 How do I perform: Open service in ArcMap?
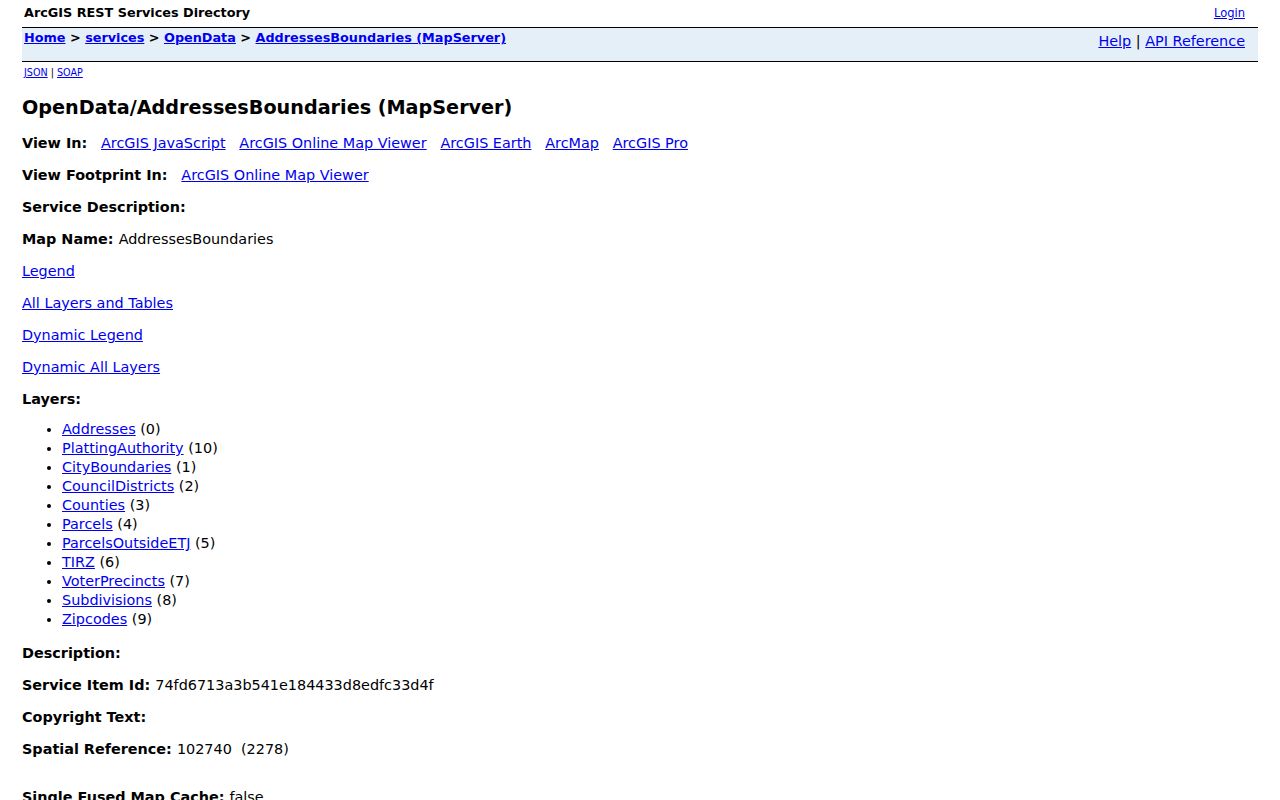pyautogui.click(x=572, y=143)
